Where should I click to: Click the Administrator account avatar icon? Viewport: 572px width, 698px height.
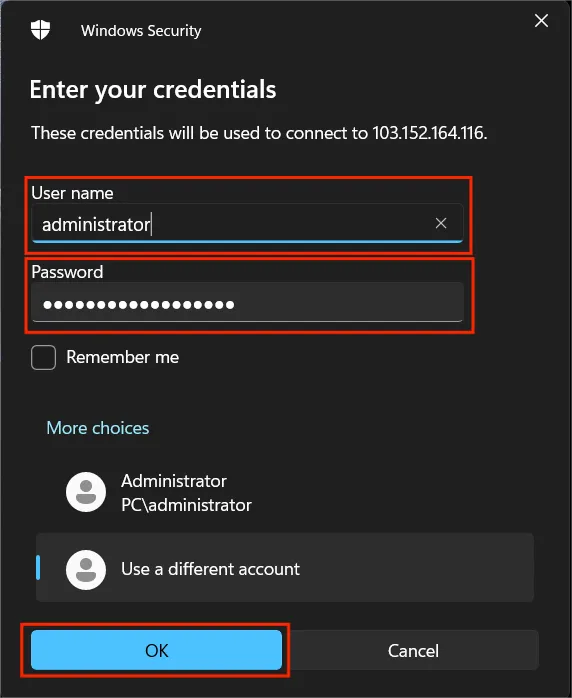click(x=86, y=492)
